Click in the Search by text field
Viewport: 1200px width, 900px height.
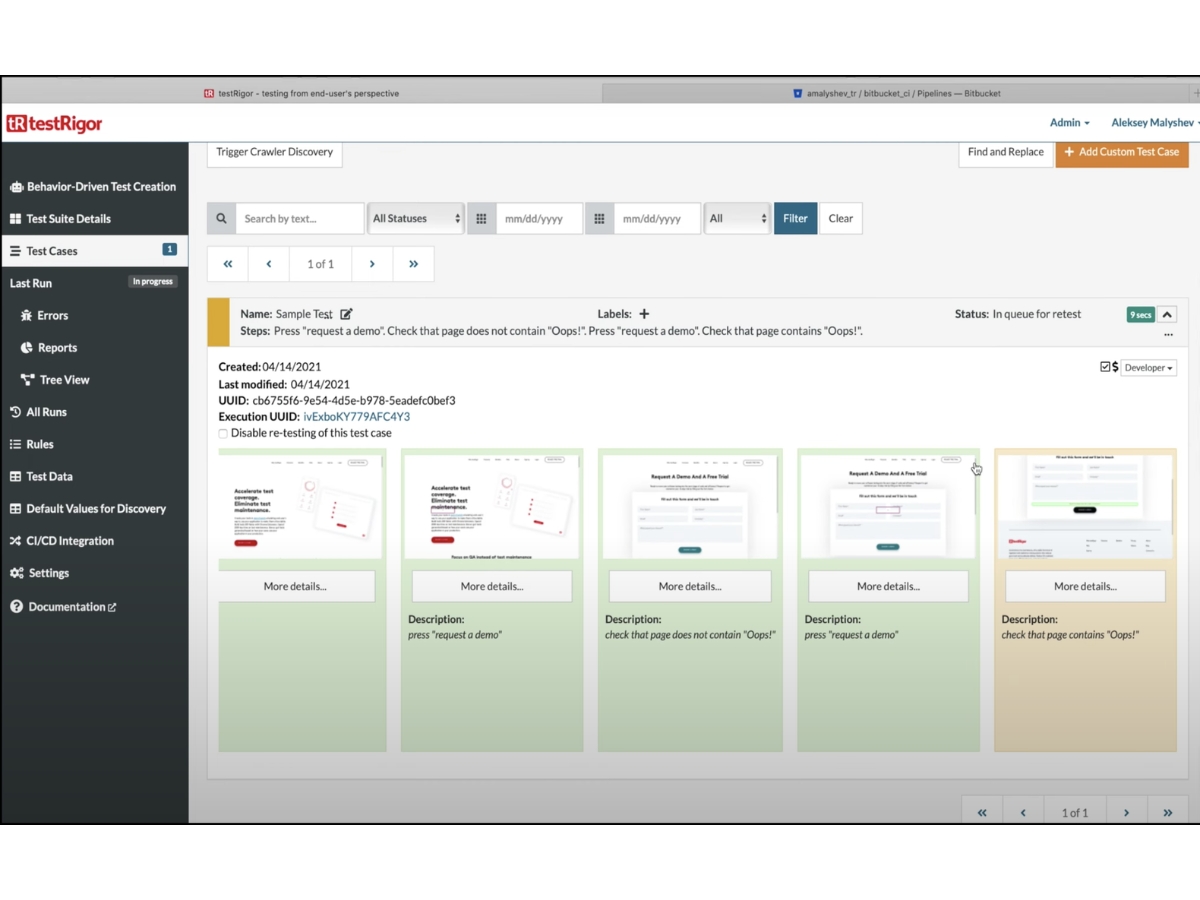pyautogui.click(x=300, y=219)
